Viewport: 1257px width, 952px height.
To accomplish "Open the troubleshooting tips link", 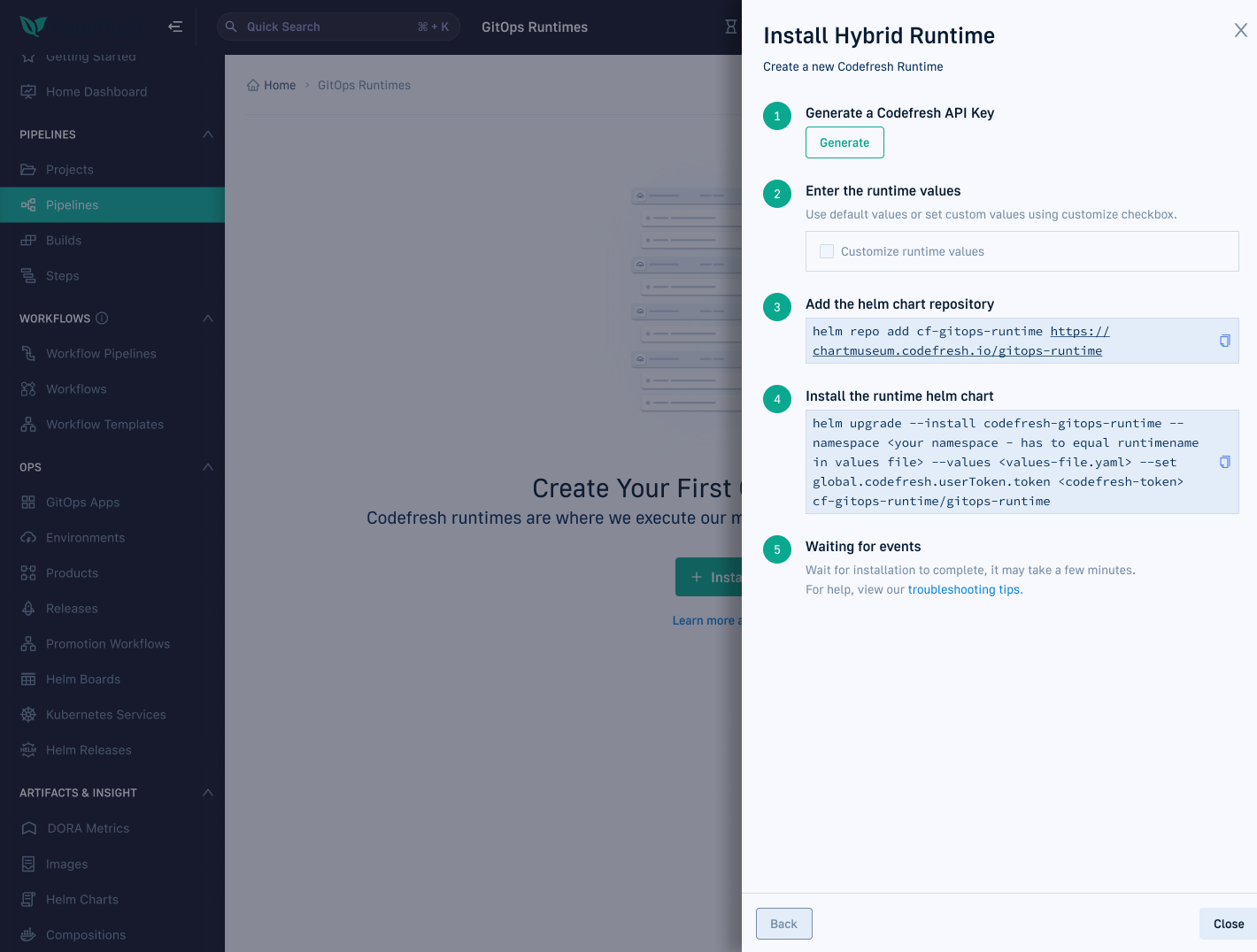I will point(964,589).
